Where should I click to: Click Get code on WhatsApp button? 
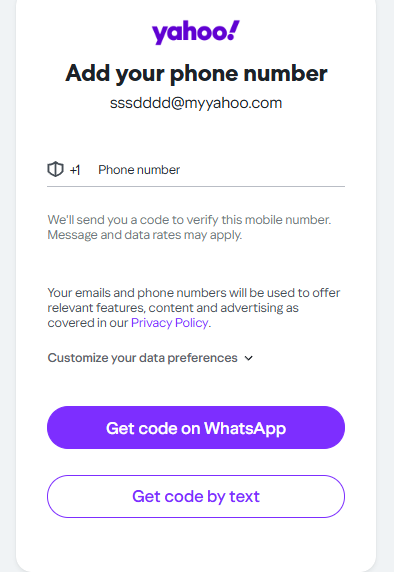196,428
